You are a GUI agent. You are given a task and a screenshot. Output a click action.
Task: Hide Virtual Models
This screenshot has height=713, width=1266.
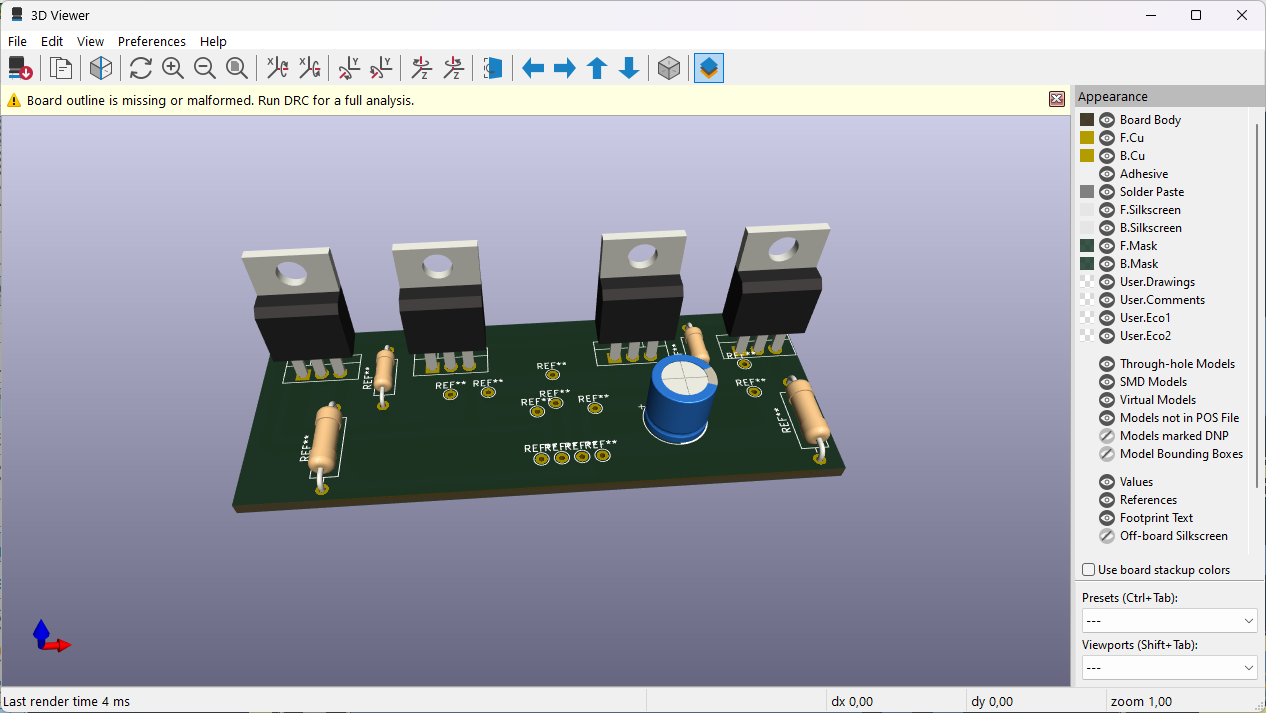coord(1107,400)
